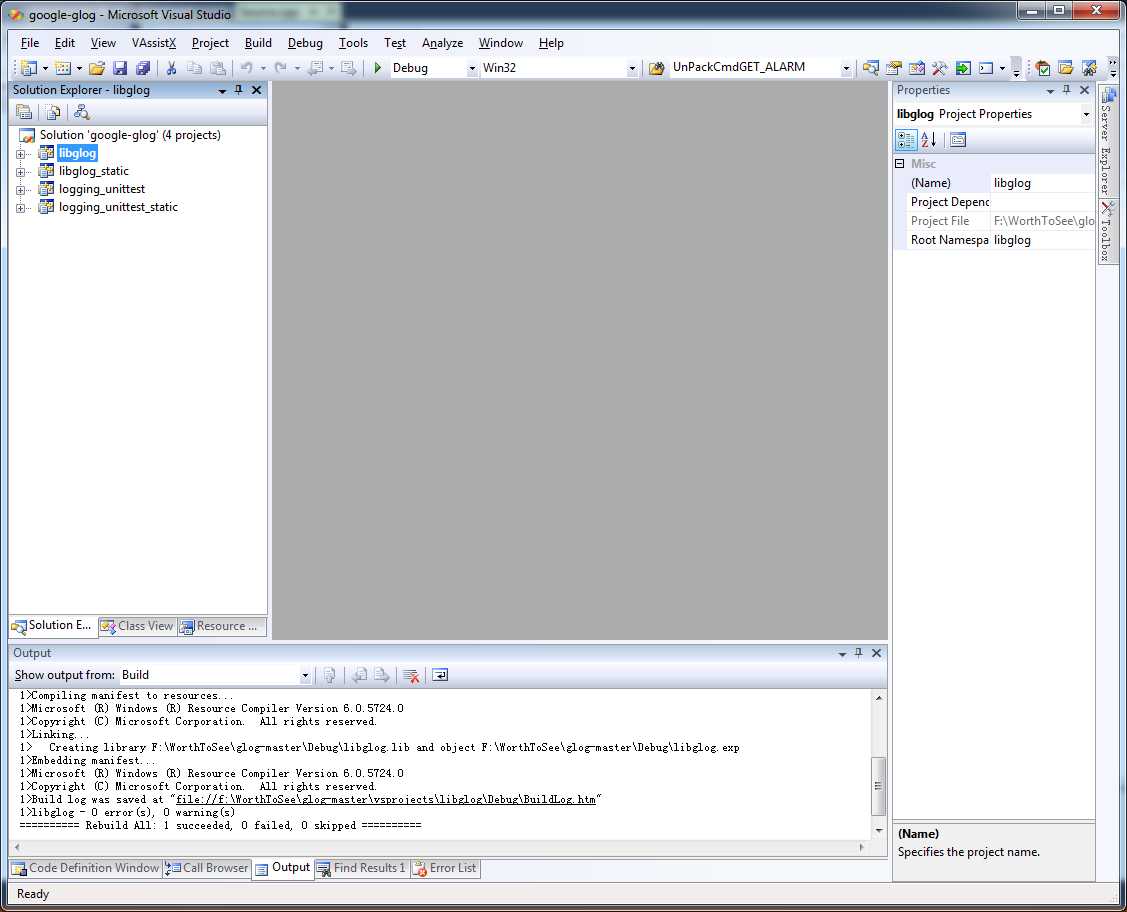
Task: Open the File menu
Action: coord(30,43)
